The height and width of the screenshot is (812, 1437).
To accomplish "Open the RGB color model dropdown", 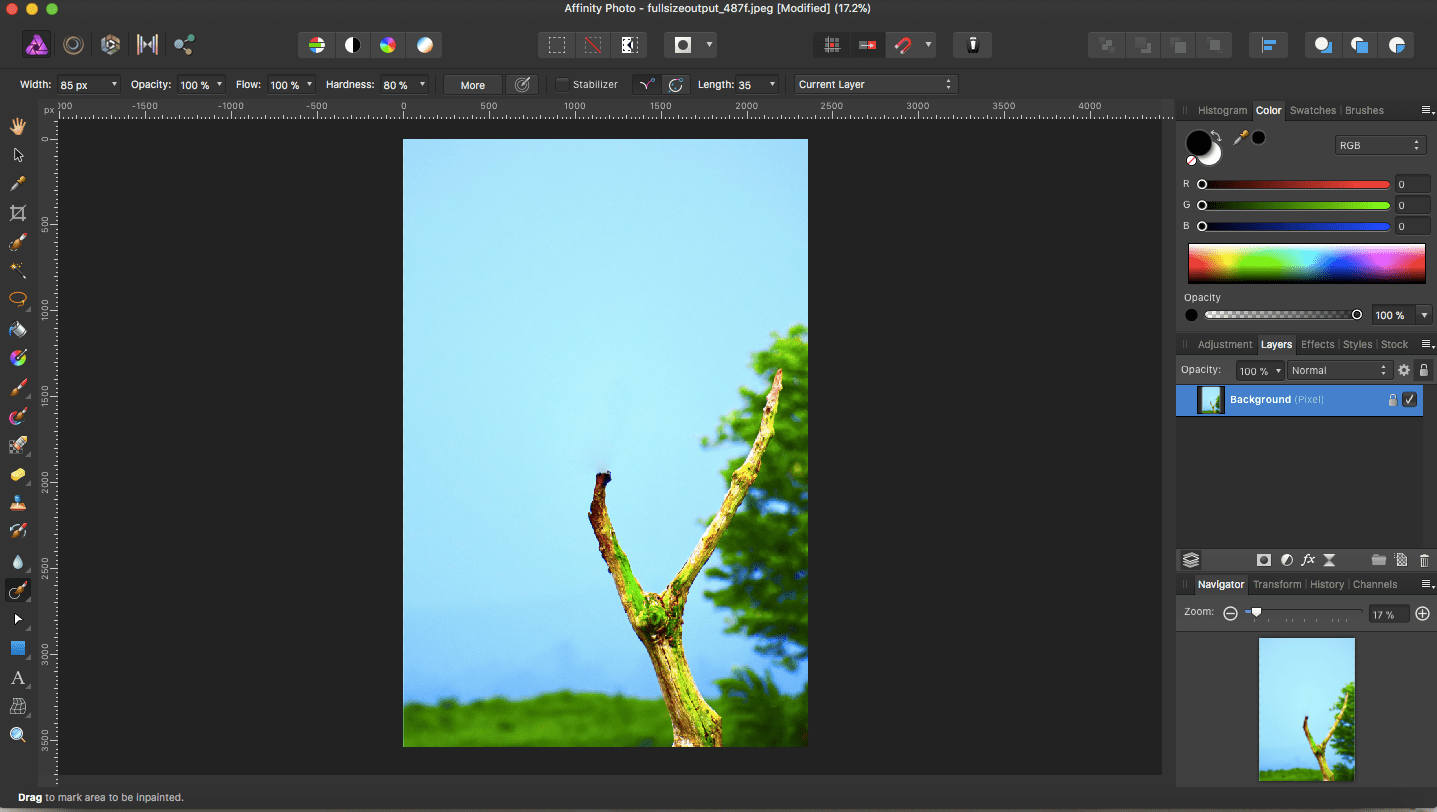I will (1380, 146).
